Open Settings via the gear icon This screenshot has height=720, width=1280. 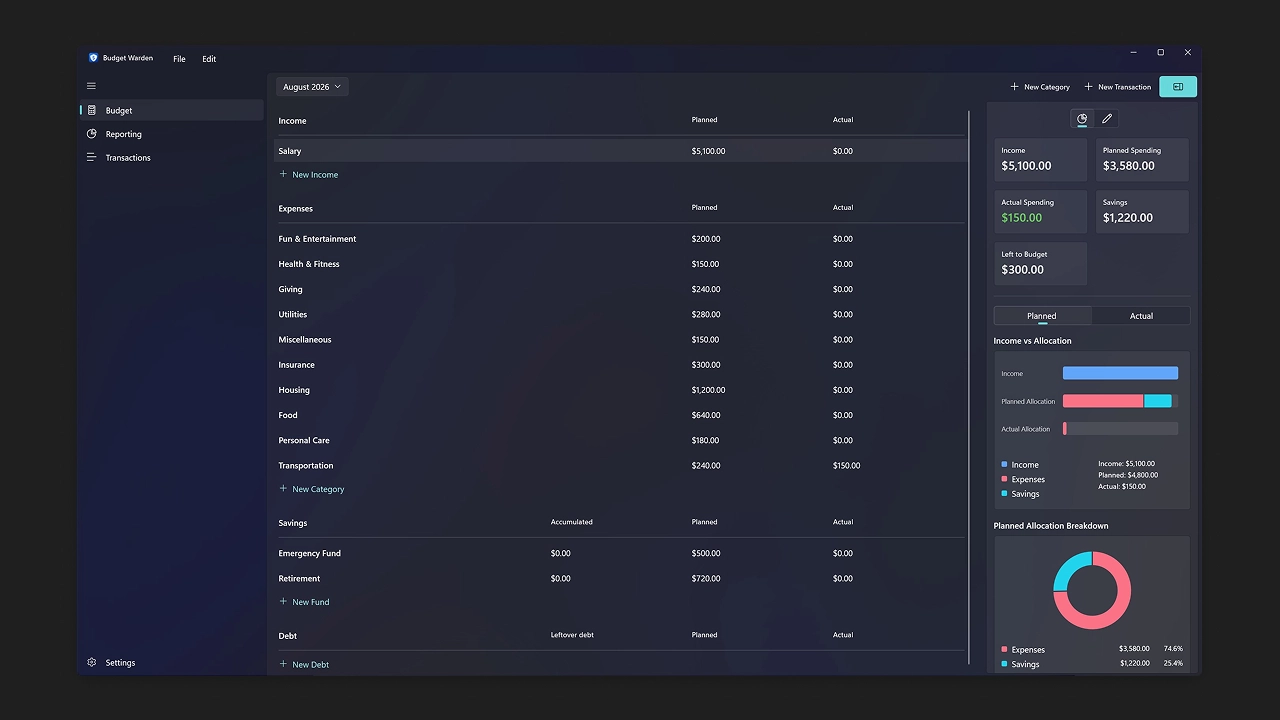pos(92,662)
